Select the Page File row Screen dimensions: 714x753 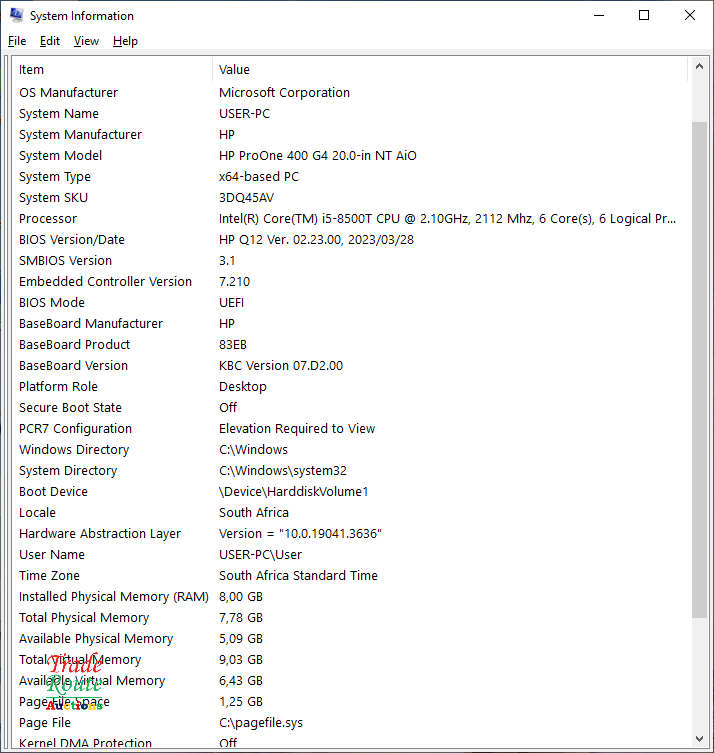(x=350, y=723)
